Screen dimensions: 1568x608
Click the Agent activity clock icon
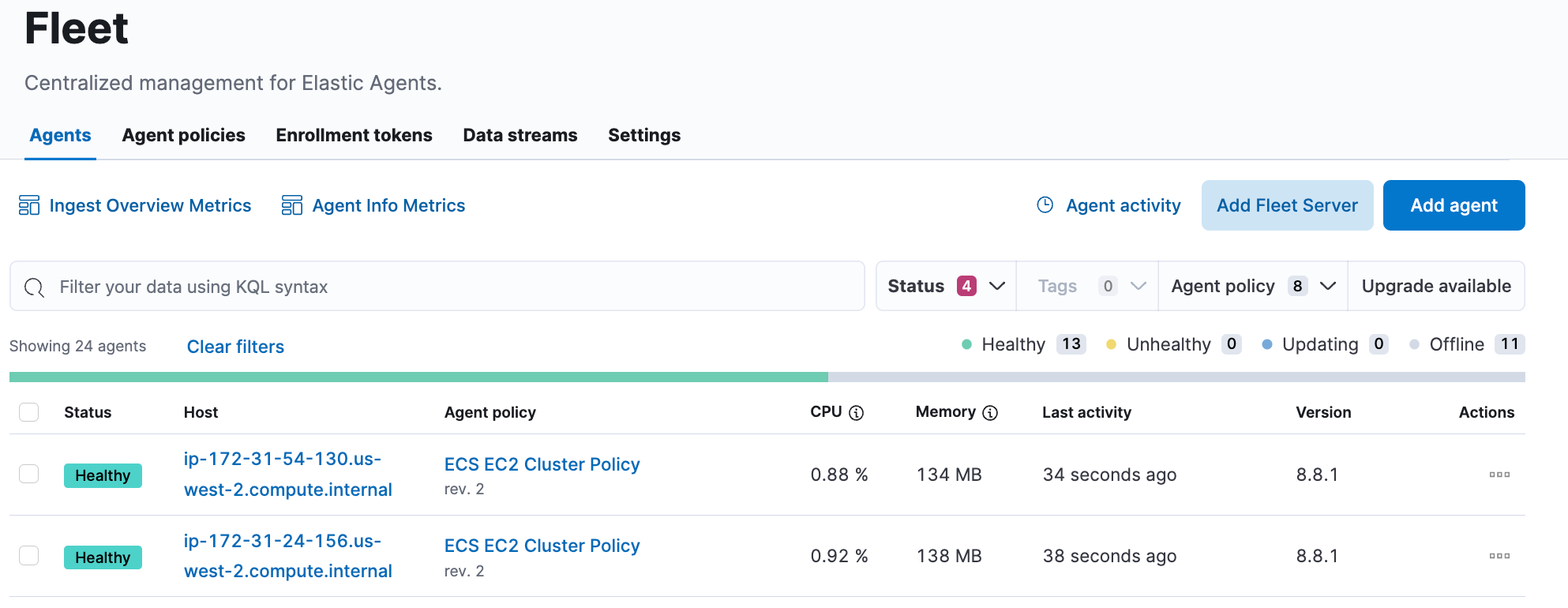[x=1045, y=205]
